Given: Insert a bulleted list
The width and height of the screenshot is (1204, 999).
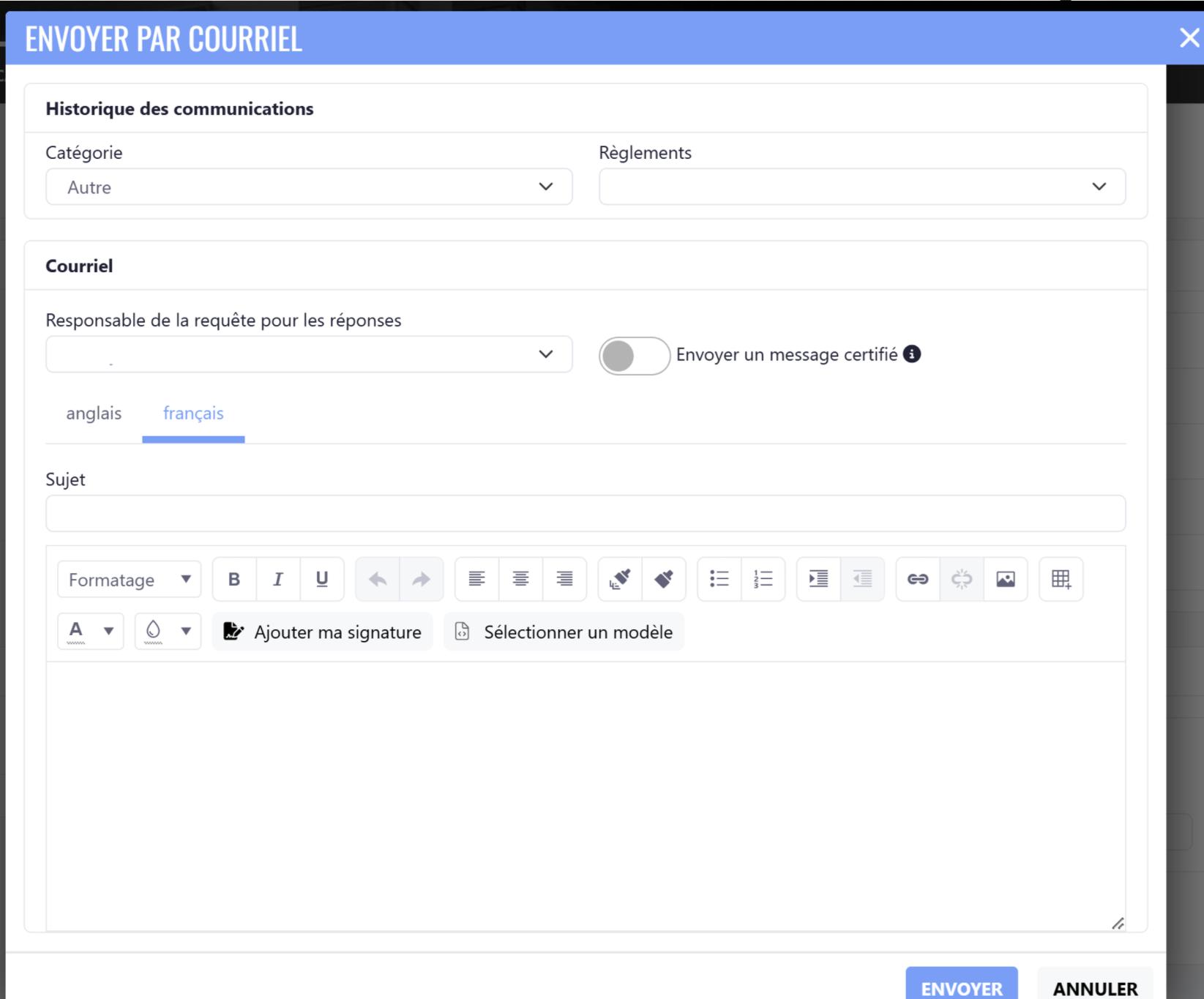Looking at the screenshot, I should point(719,580).
